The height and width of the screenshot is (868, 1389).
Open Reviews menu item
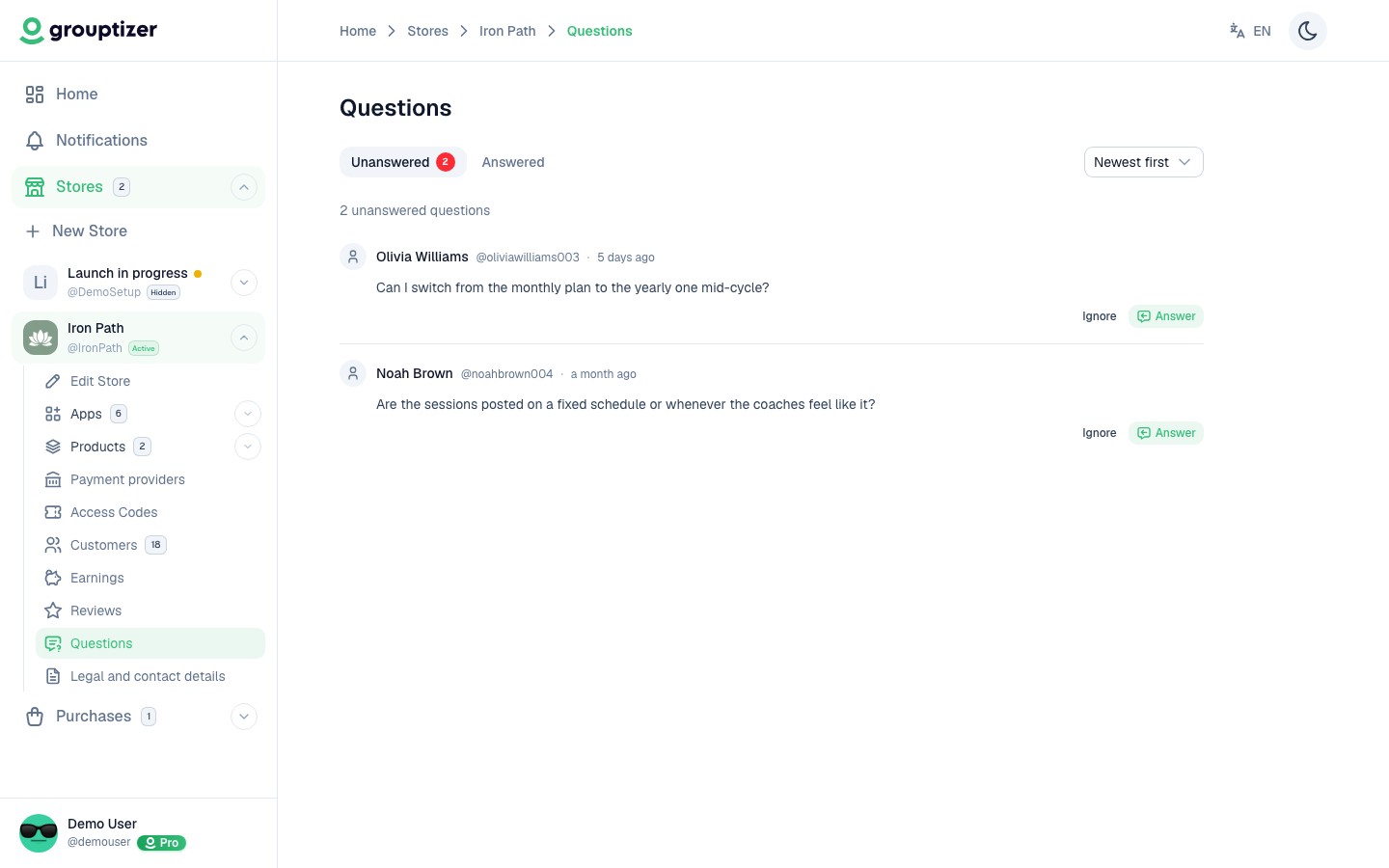point(150,610)
